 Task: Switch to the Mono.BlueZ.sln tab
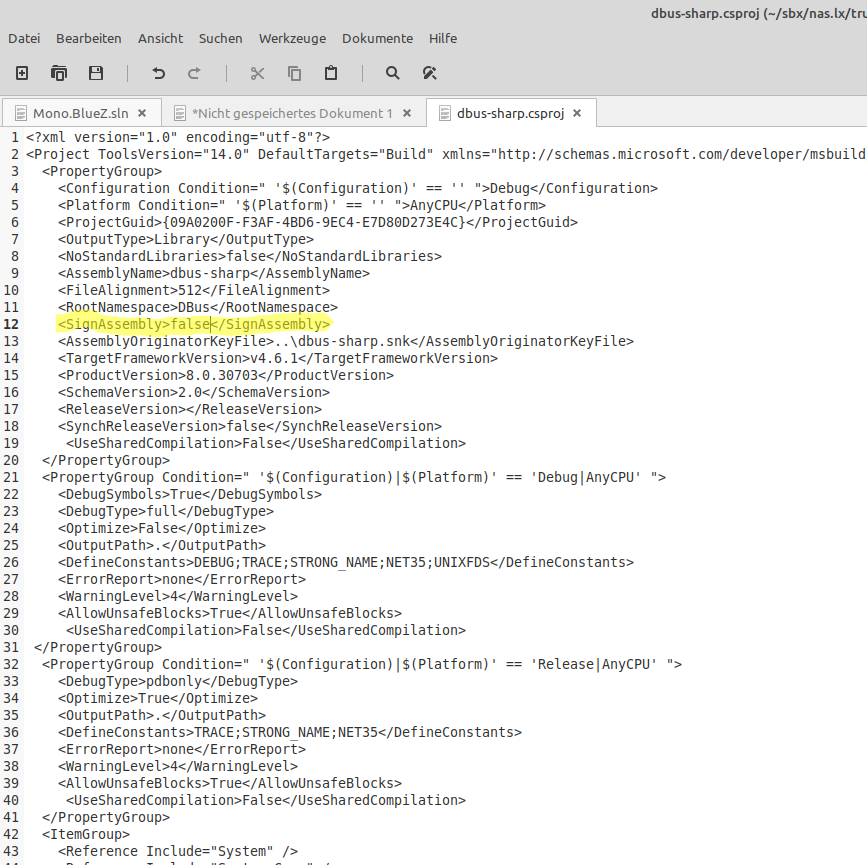(81, 113)
